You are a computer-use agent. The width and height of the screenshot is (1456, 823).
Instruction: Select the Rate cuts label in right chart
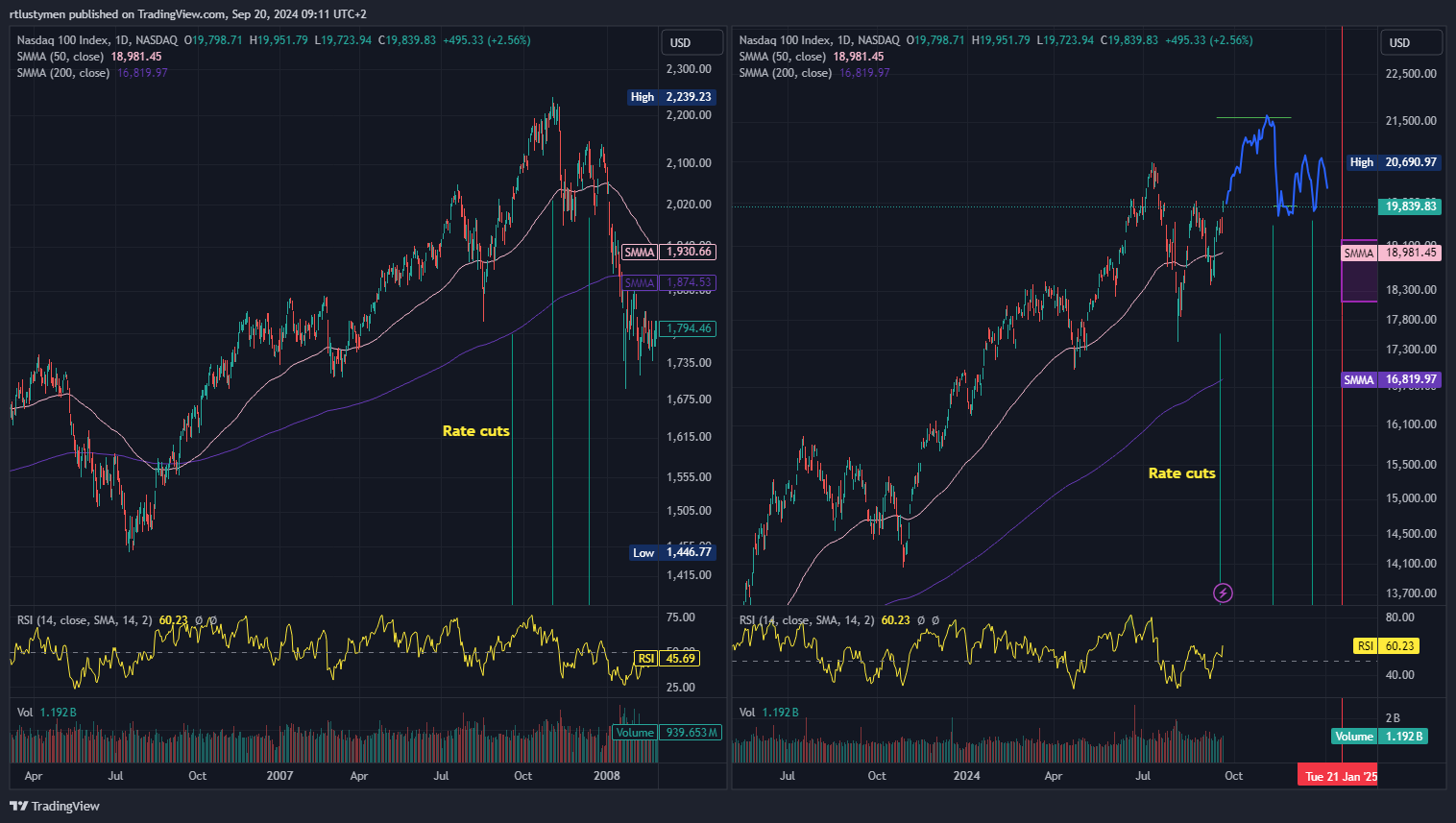click(1181, 473)
